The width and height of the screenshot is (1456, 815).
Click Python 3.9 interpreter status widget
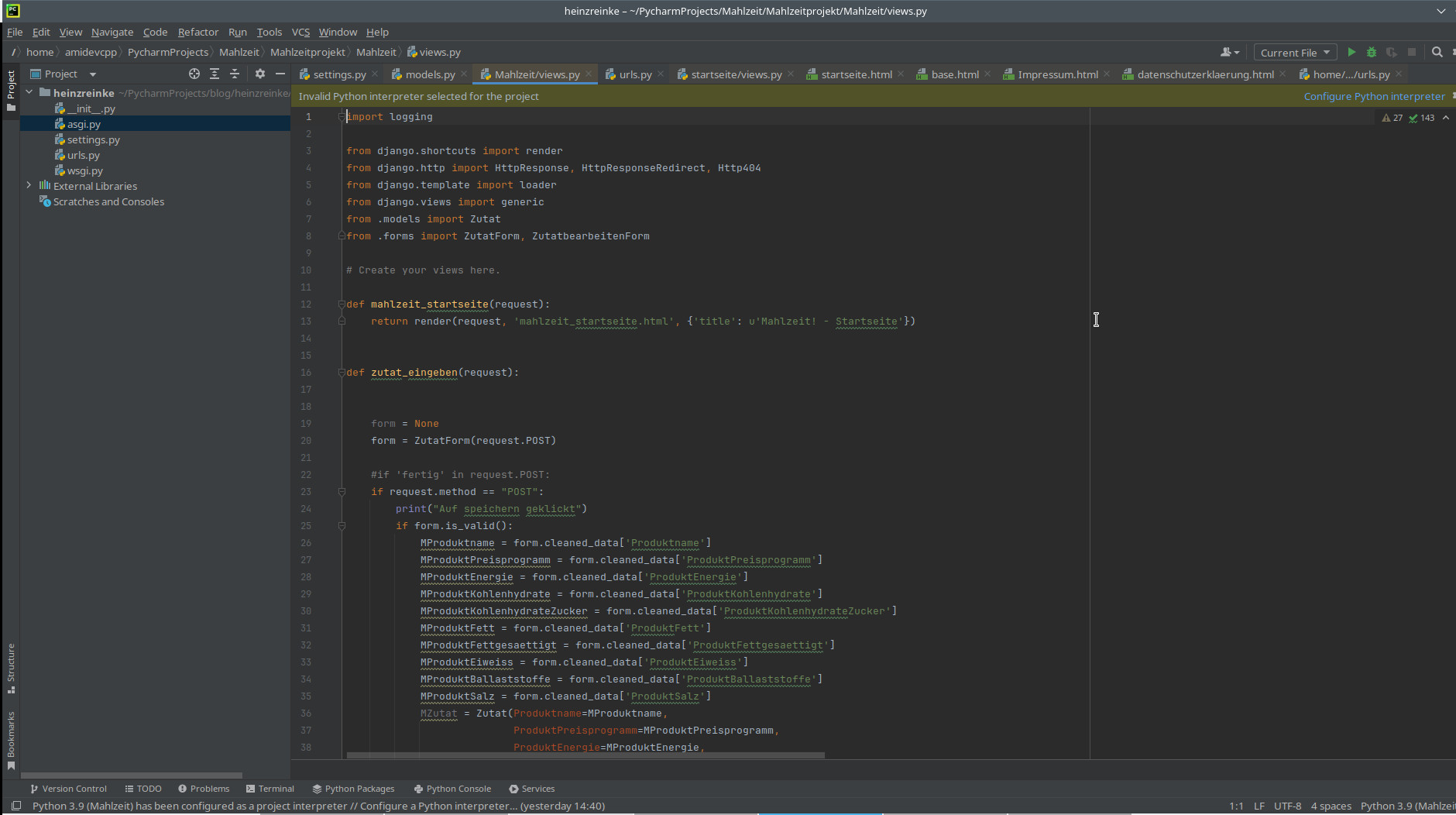point(1407,806)
